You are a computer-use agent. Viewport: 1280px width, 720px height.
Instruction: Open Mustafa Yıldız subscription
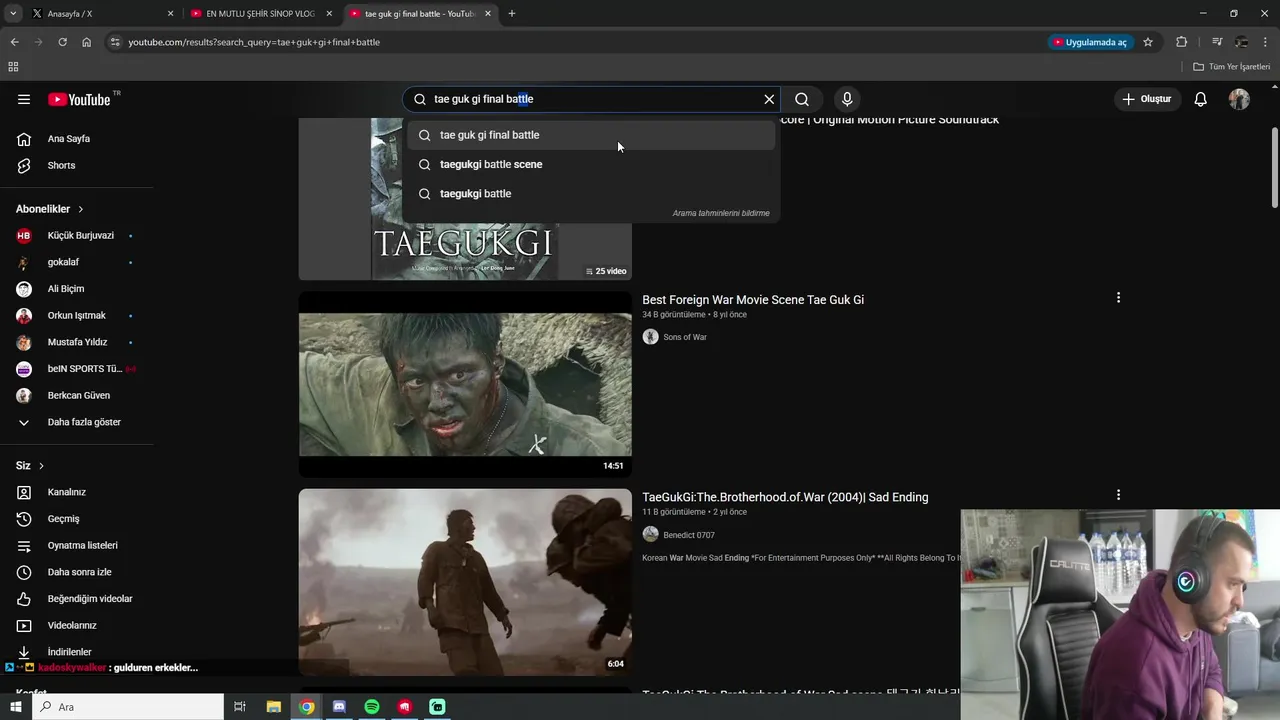point(76,342)
